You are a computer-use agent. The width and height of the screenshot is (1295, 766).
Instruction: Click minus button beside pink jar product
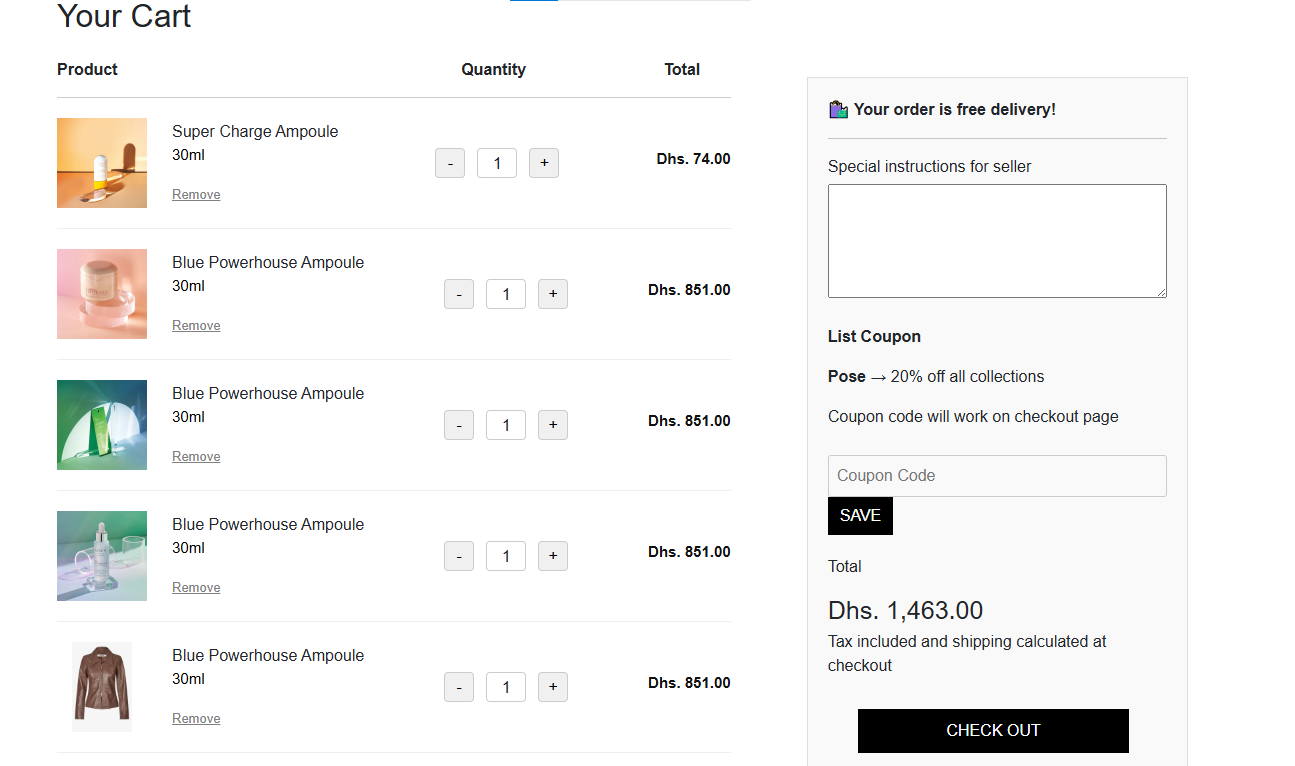click(459, 294)
